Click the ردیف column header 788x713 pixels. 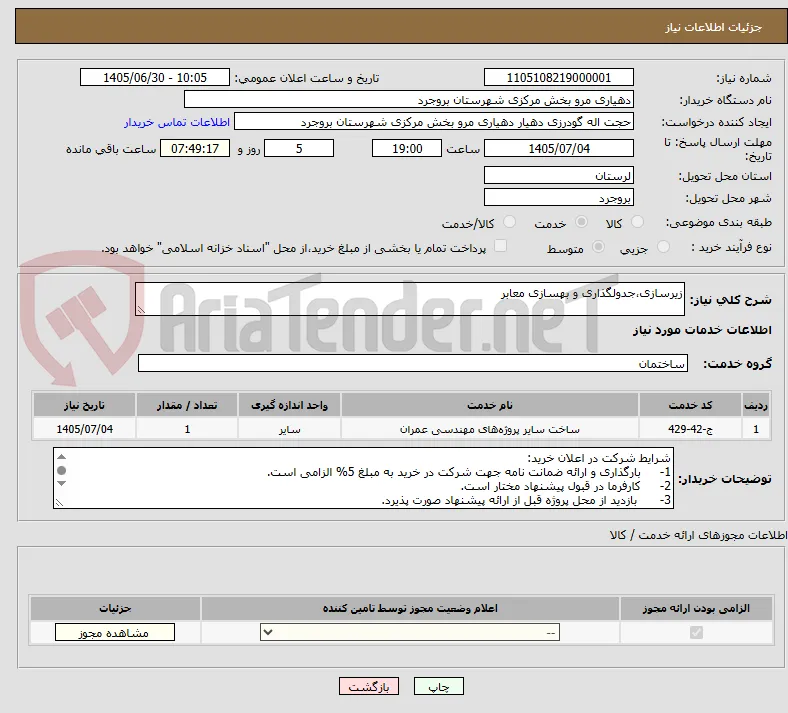click(x=756, y=405)
